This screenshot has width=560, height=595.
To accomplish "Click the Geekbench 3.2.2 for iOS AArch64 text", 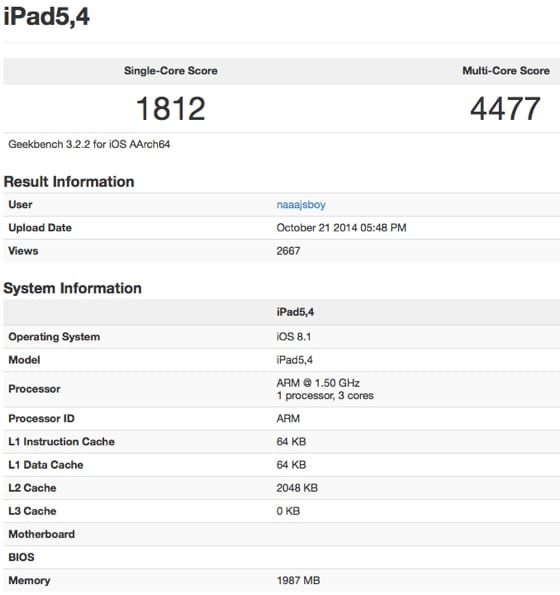I will (x=89, y=144).
